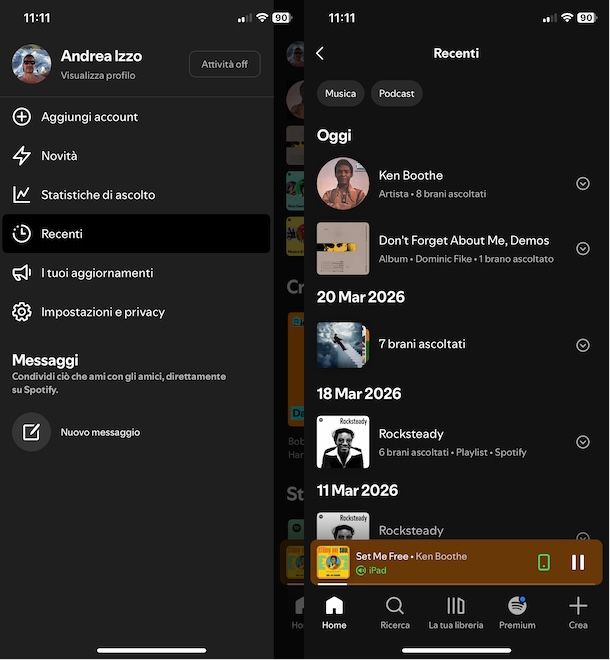Screen dimensions: 610x660
Task: Tap the battery indicator in left status bar
Action: [282, 18]
